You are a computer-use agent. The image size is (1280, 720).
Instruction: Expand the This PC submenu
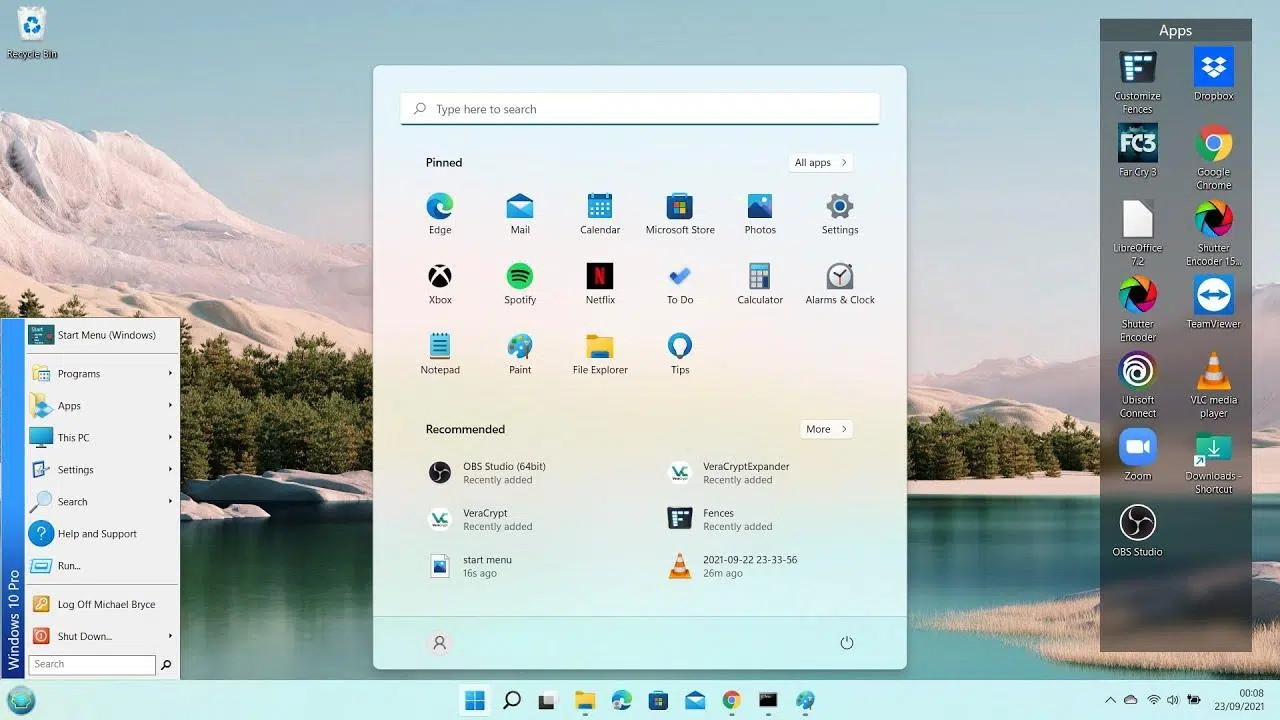tap(102, 438)
